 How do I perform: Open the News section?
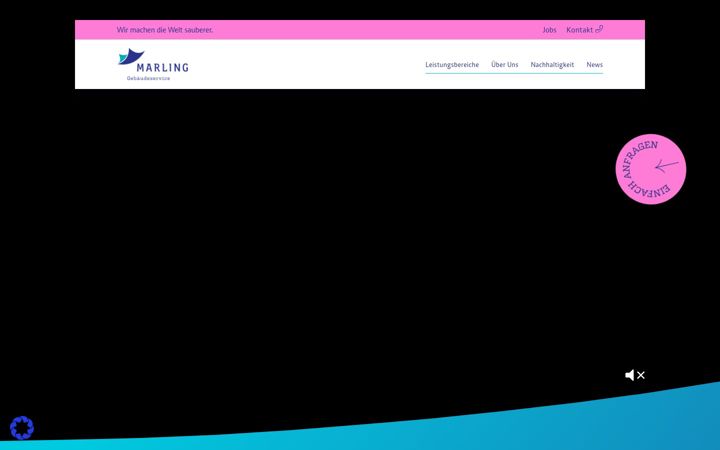click(x=595, y=65)
